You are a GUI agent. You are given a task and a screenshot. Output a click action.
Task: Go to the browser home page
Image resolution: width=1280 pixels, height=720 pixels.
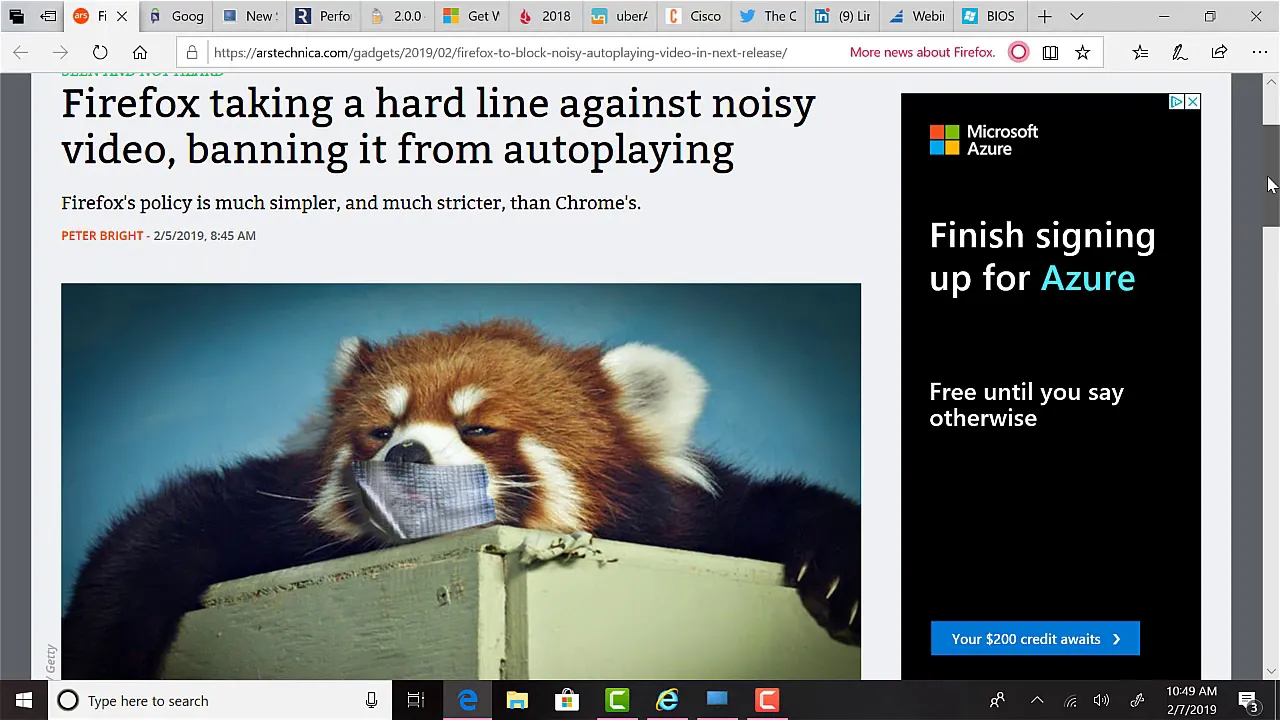point(140,52)
